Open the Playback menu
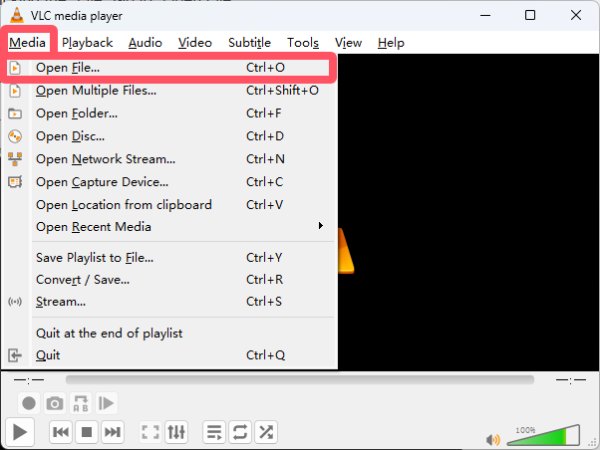The height and width of the screenshot is (450, 600). 88,42
